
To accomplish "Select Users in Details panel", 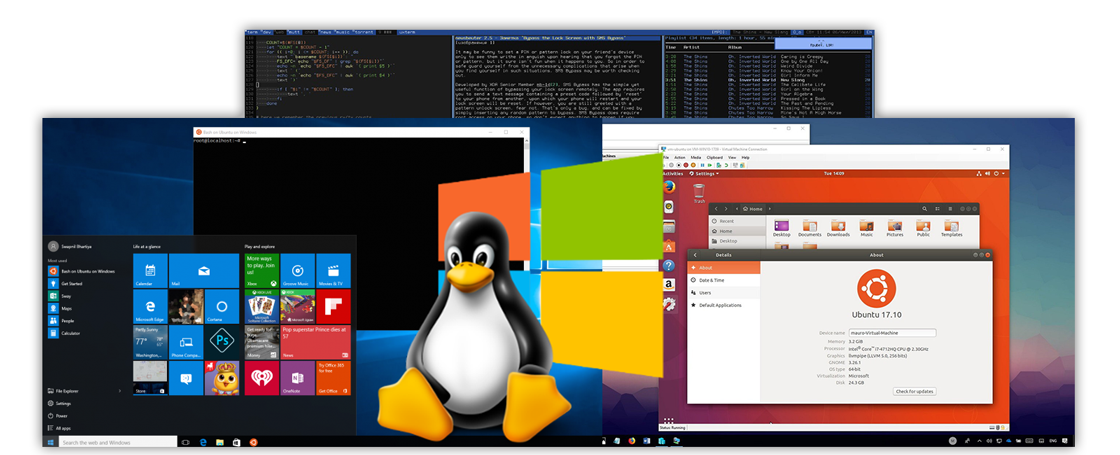I will (x=724, y=293).
